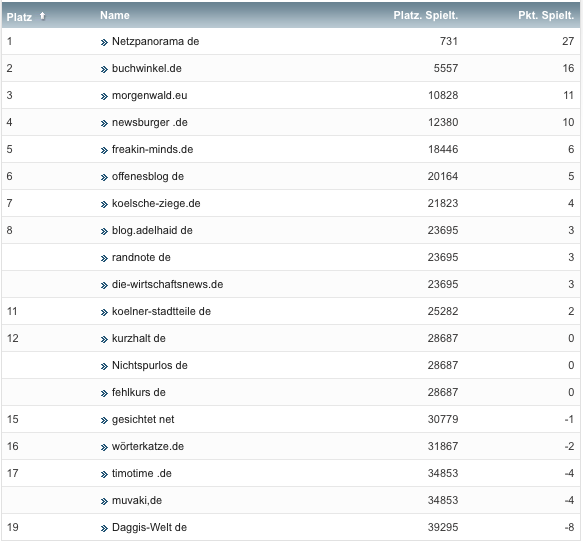Click the double-arrow icon before Netzpanorama de
583x543 pixels.
point(104,42)
